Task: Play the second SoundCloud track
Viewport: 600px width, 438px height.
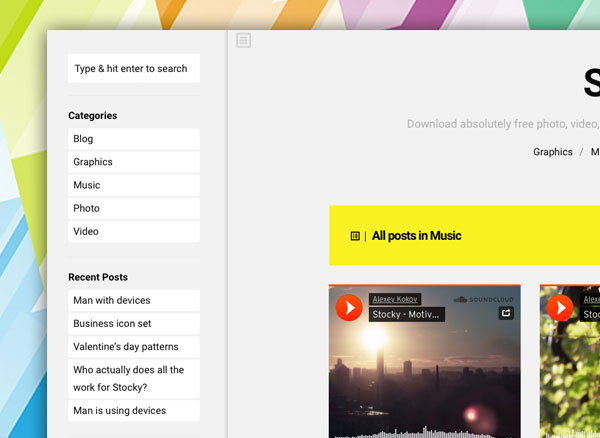Action: 560,308
